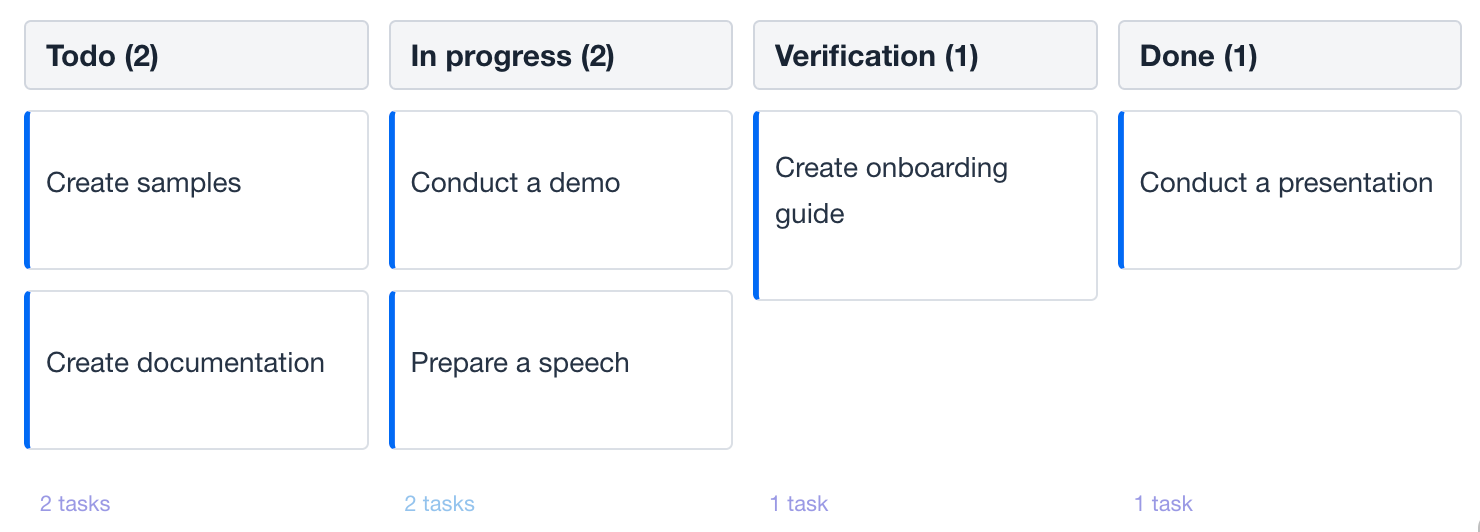
Task: Click the 1 task label under Done
Action: pyautogui.click(x=1163, y=504)
